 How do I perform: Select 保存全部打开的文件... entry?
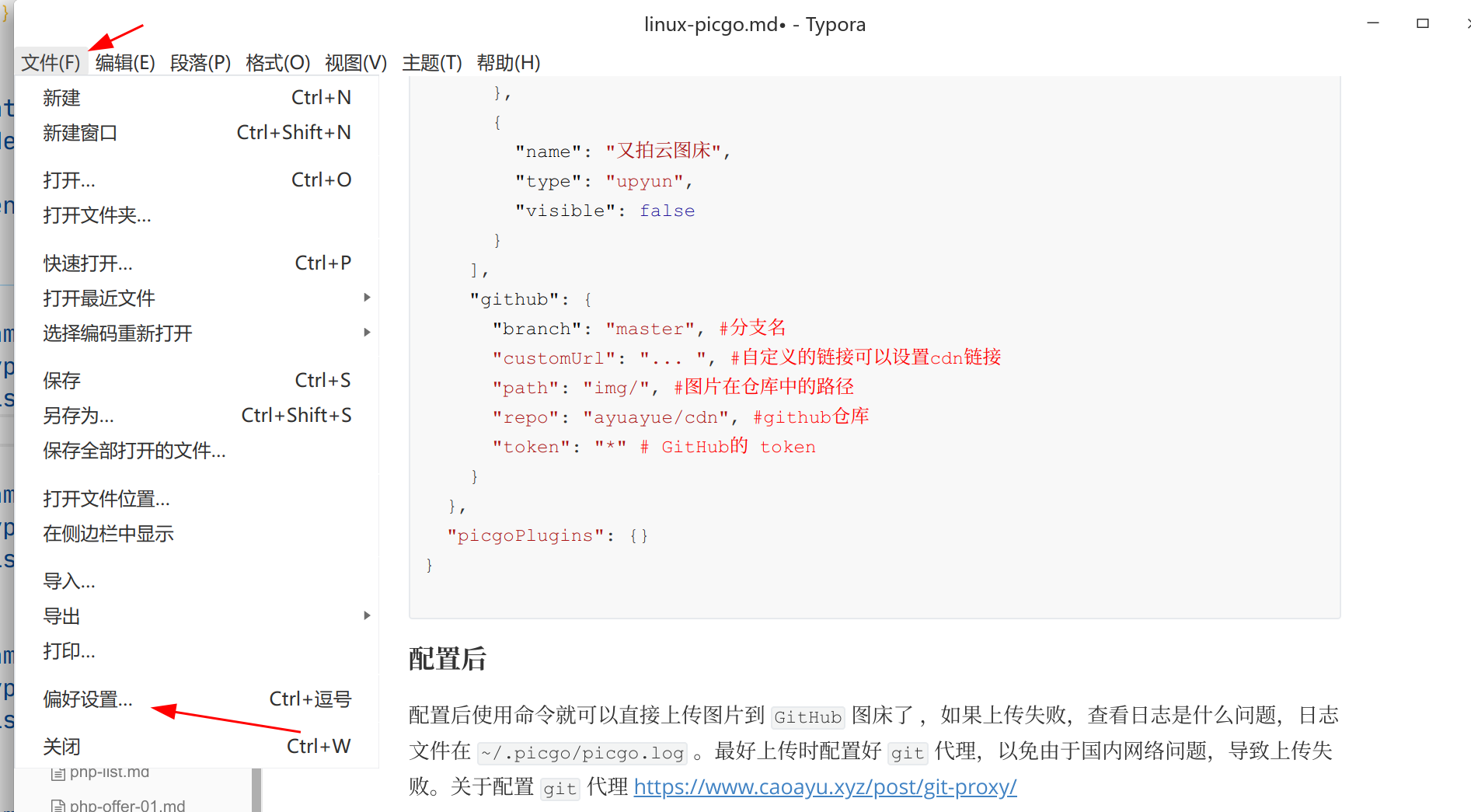[197, 451]
